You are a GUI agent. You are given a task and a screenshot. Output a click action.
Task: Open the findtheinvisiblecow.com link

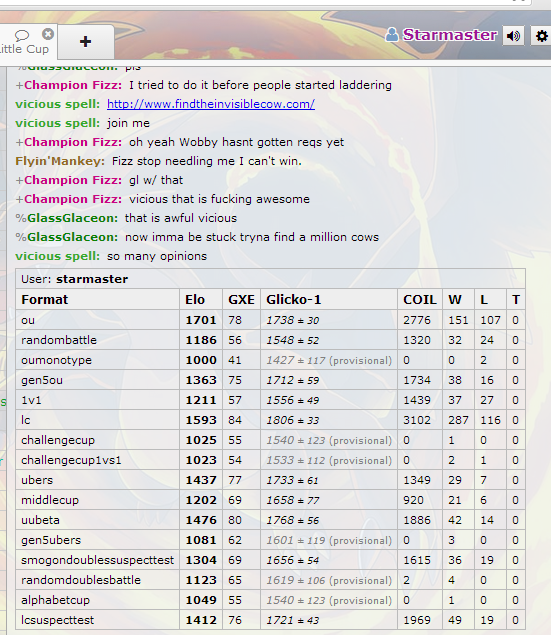pos(211,104)
